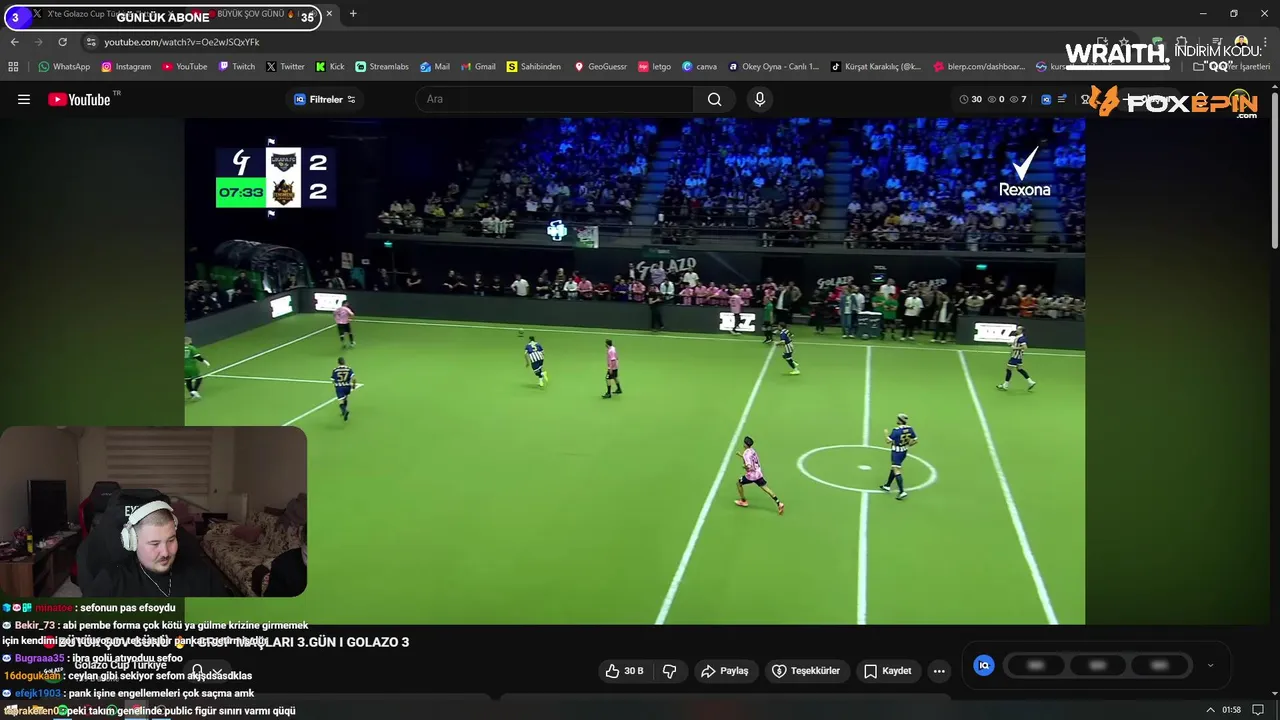Open the YouTube guide hamburger menu

[x=24, y=99]
